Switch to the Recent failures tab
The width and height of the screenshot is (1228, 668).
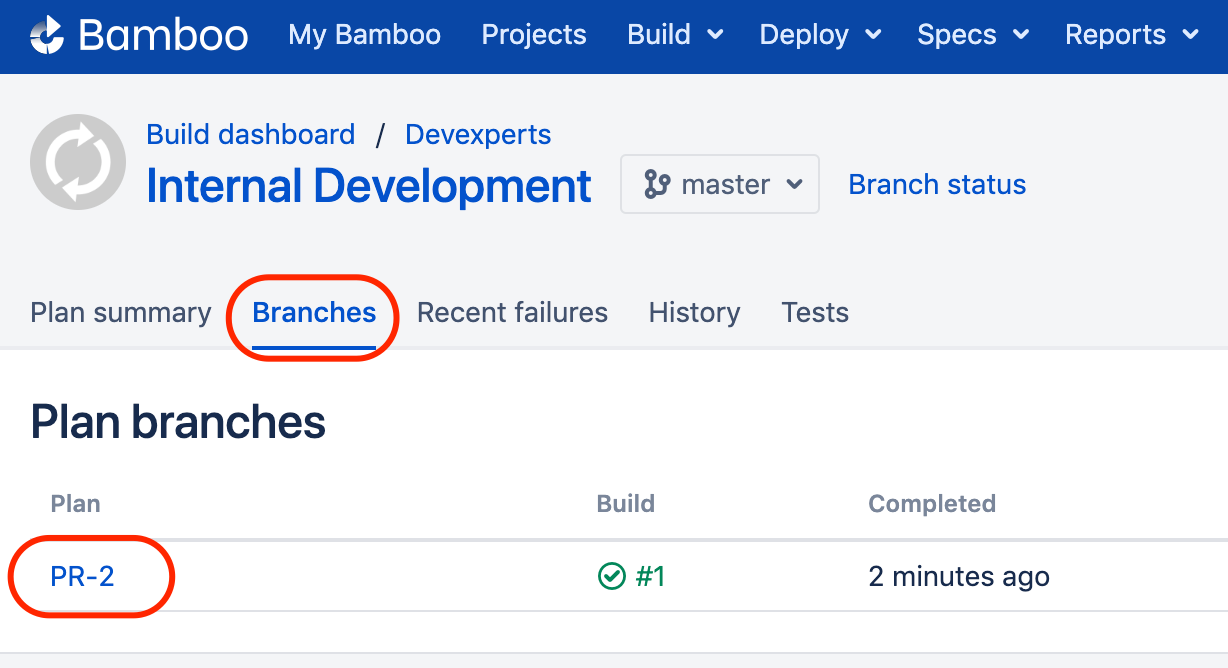coord(512,313)
